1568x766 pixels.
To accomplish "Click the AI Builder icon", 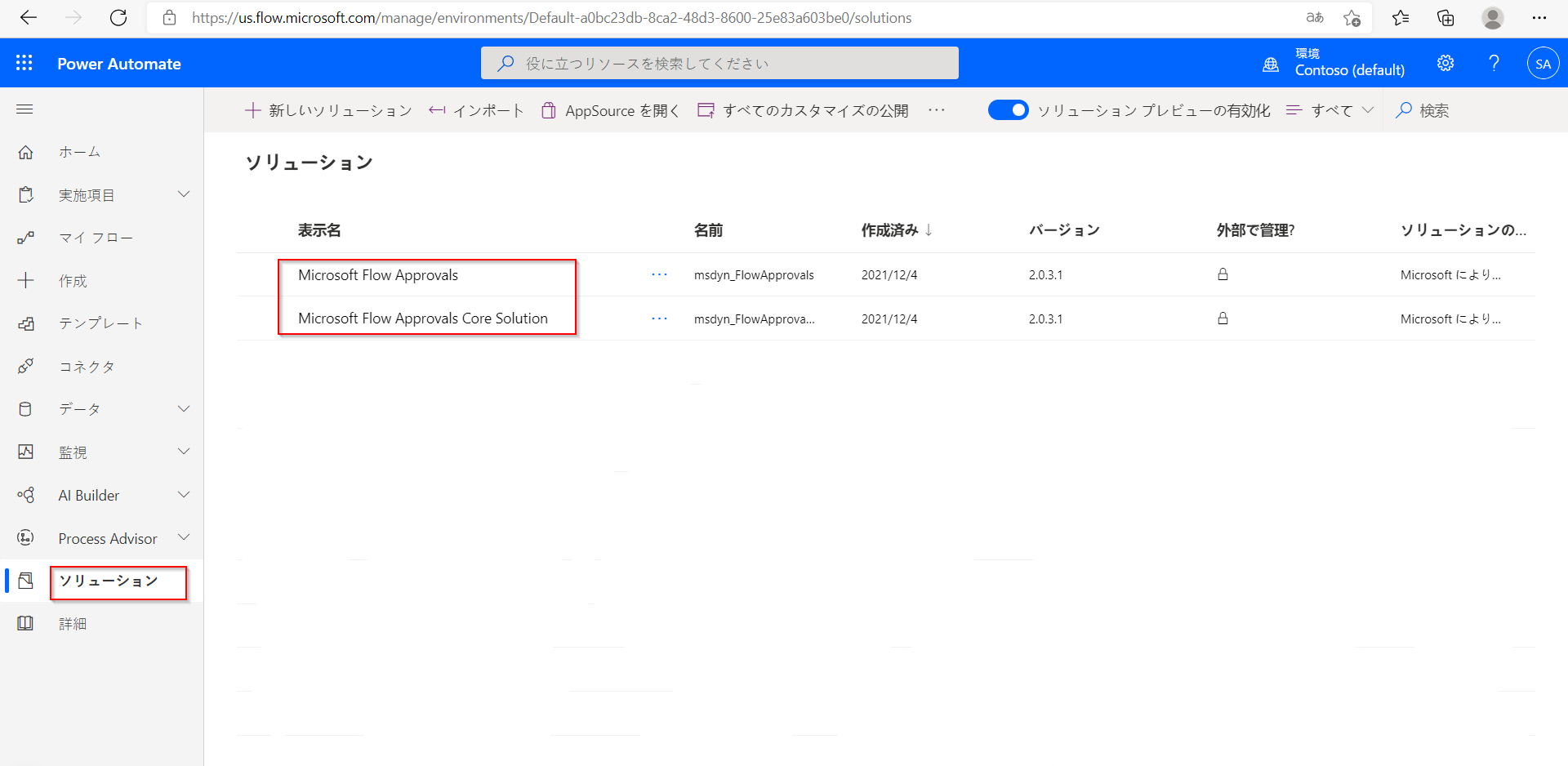I will pos(25,495).
